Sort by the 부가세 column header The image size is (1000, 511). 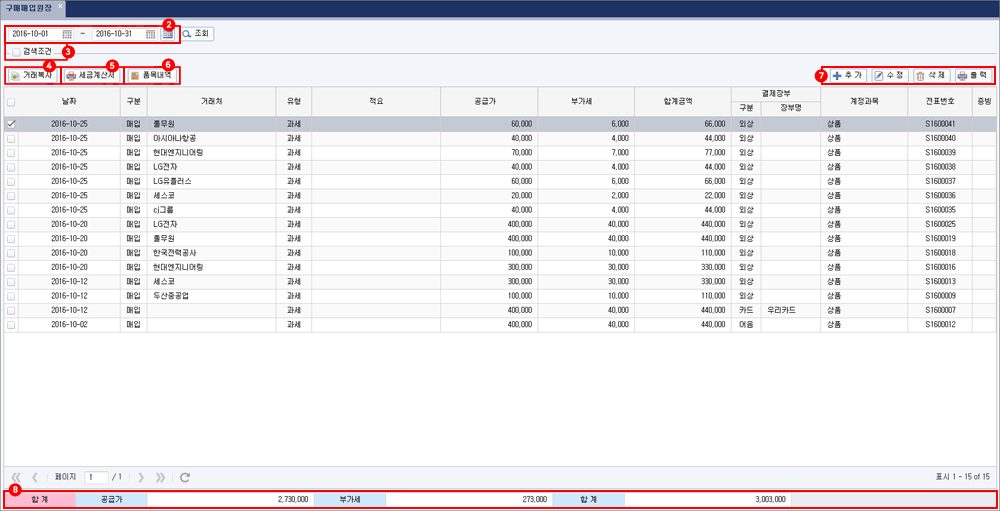(585, 101)
